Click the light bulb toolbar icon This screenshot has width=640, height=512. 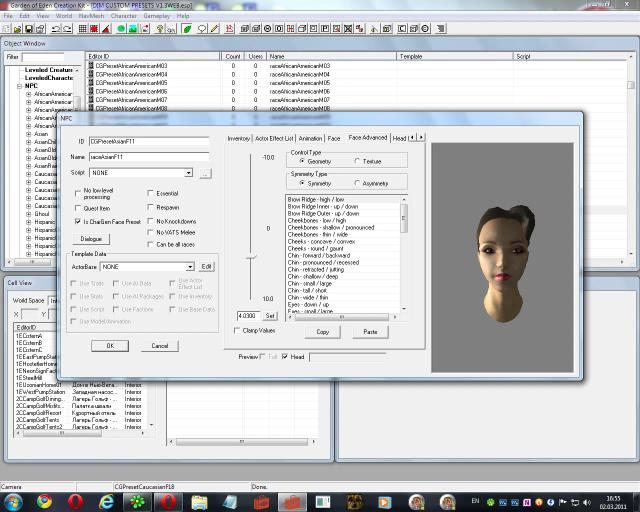pyautogui.click(x=160, y=29)
